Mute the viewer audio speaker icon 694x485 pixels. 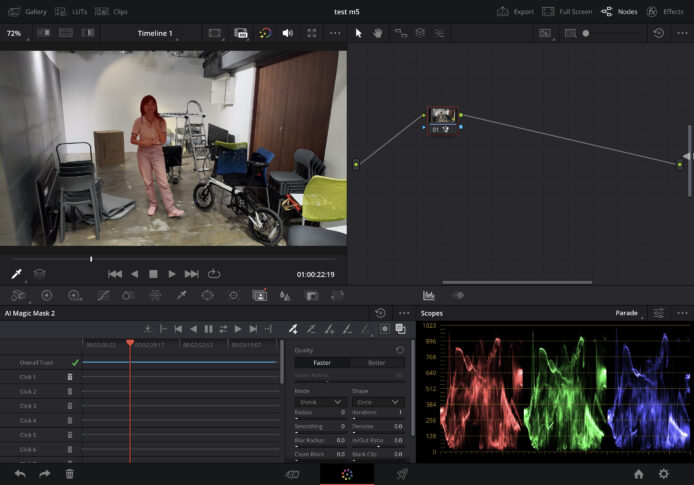click(288, 33)
